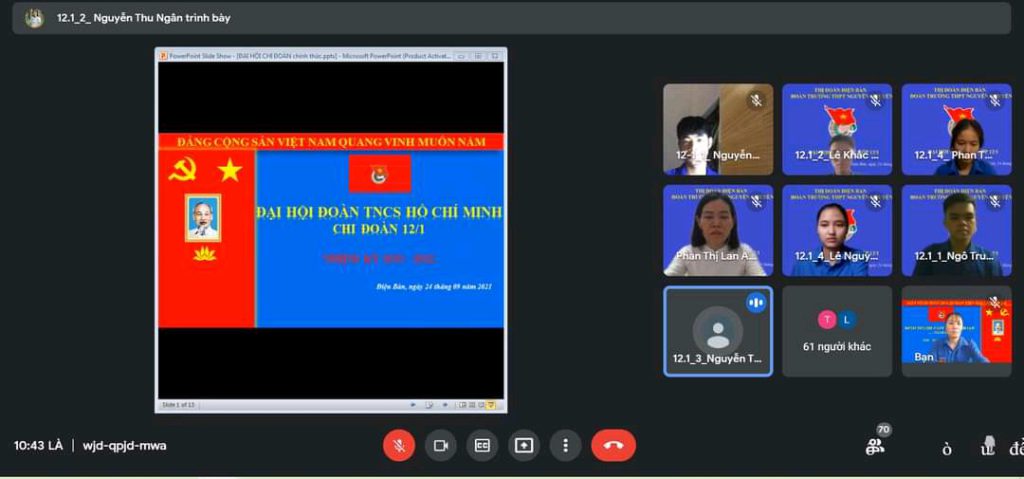Click the 'Nguyễn Thu Ngân trình bày' presenter banner text
This screenshot has height=479, width=1024.
tap(143, 18)
